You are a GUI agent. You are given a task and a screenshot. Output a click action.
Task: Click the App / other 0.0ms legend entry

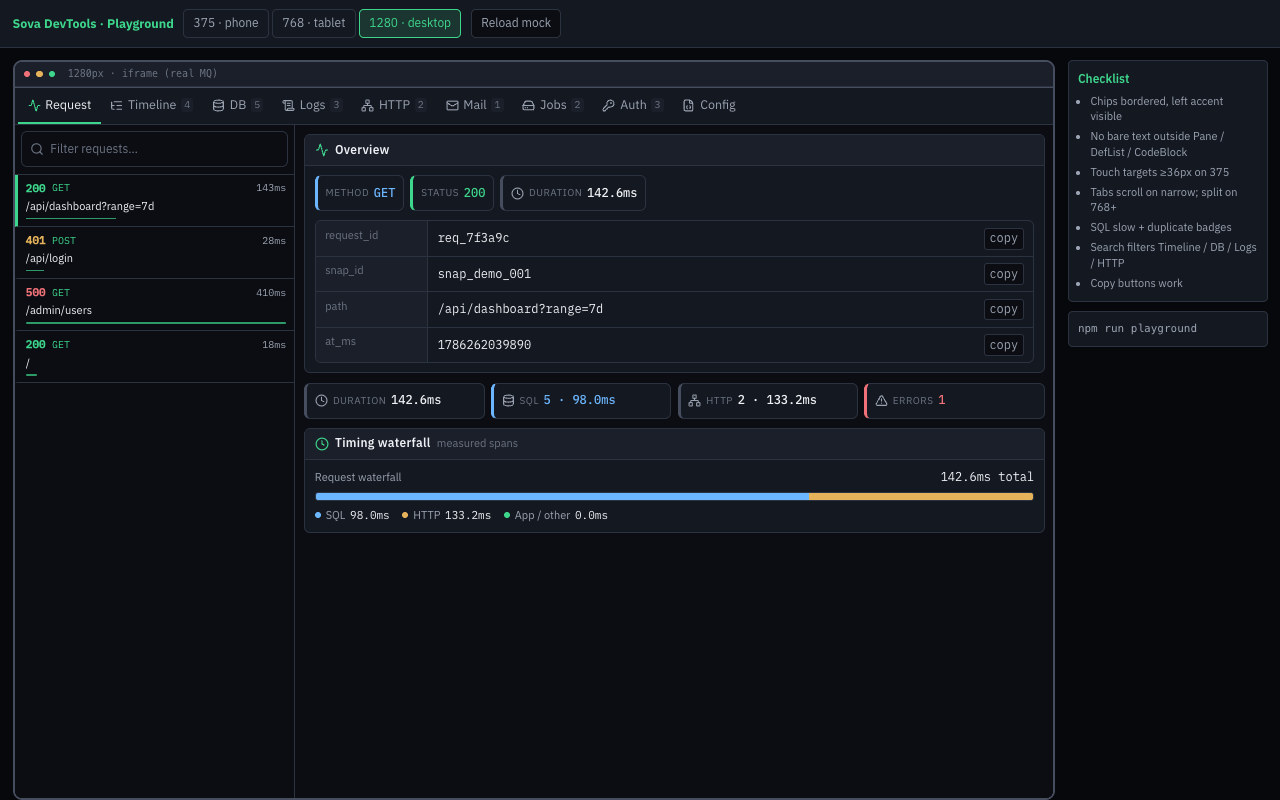click(x=556, y=515)
